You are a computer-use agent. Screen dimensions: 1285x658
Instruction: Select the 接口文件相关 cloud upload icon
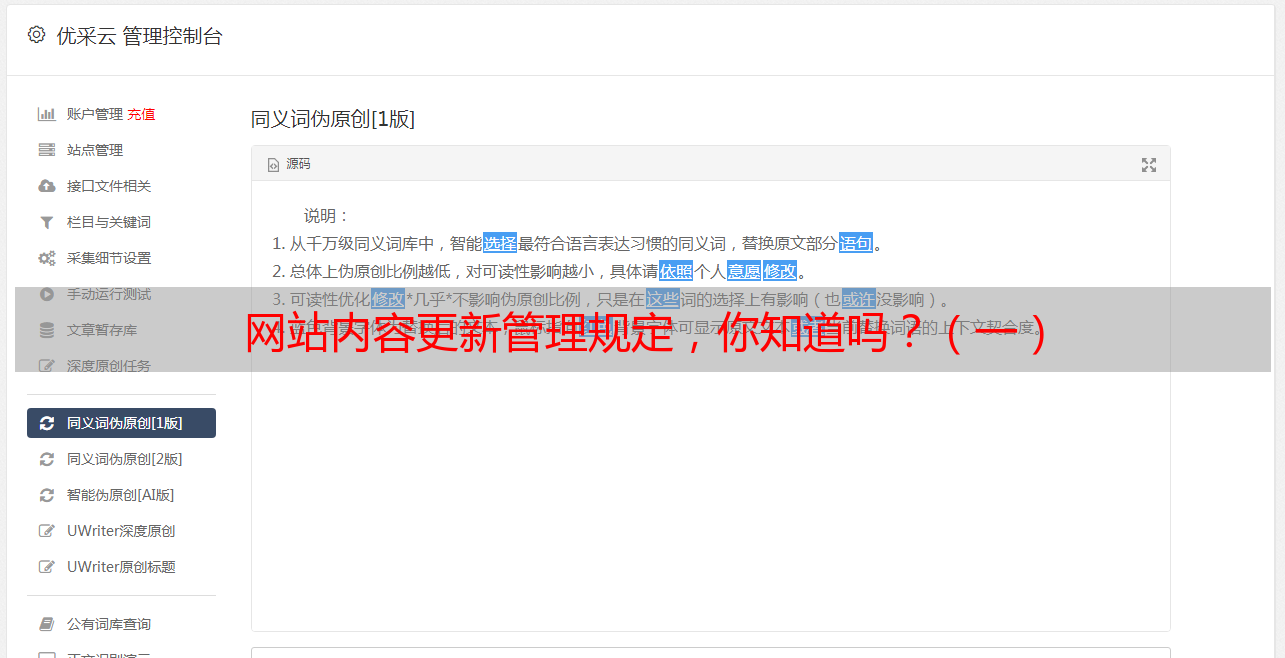[46, 186]
